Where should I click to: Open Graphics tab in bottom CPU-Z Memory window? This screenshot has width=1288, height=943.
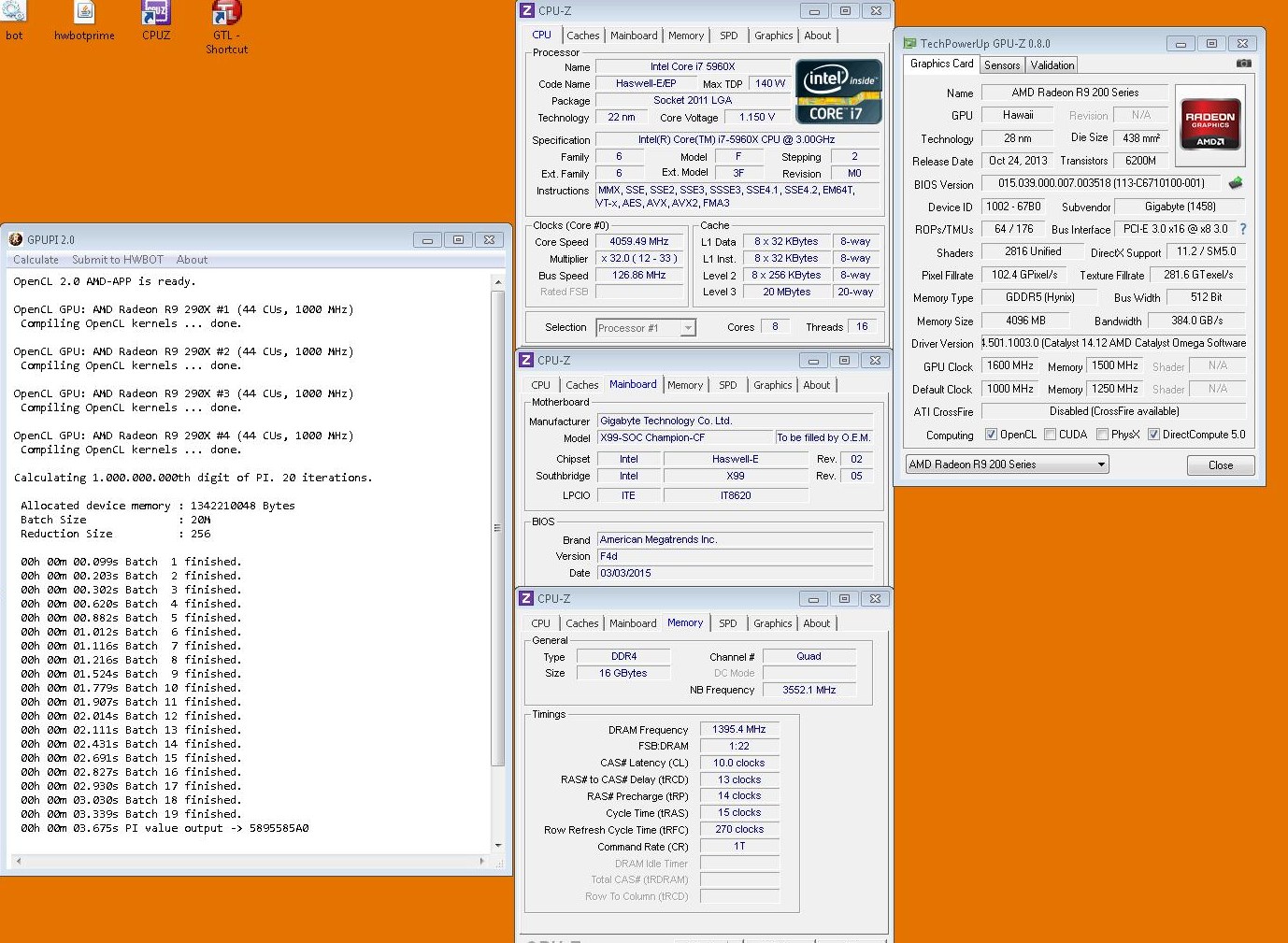[773, 623]
